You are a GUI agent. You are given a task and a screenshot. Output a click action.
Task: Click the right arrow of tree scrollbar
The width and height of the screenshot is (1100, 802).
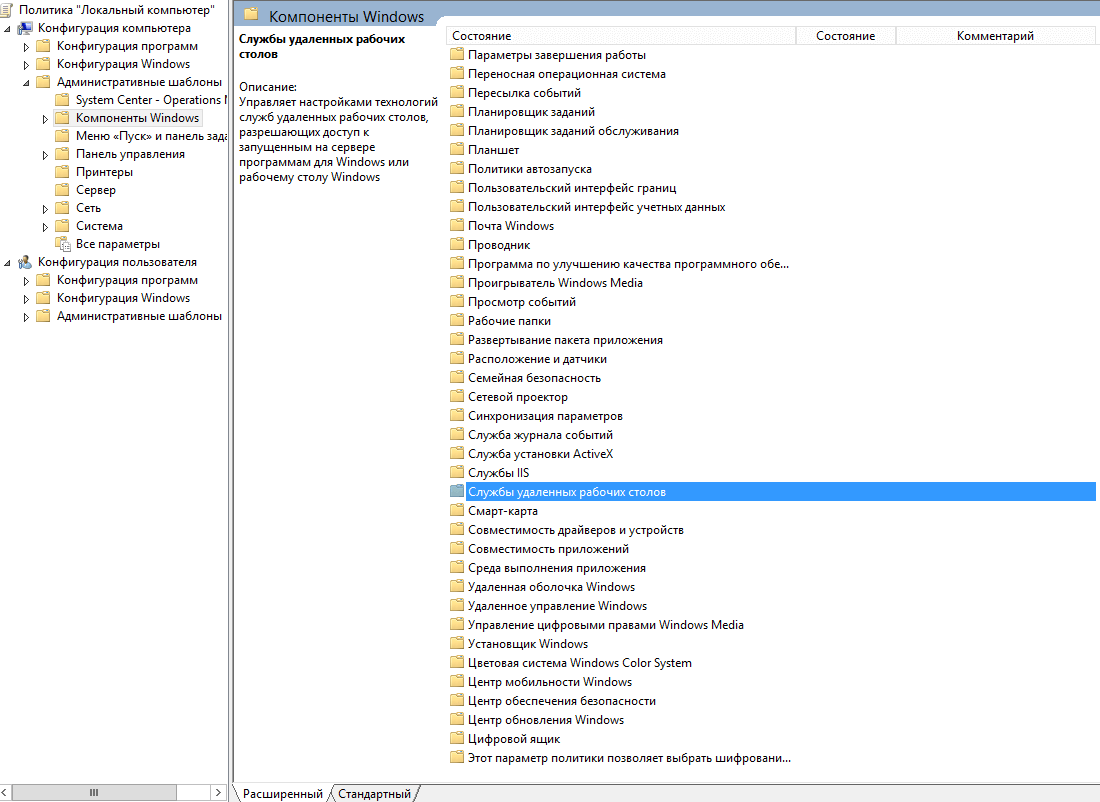(x=218, y=793)
